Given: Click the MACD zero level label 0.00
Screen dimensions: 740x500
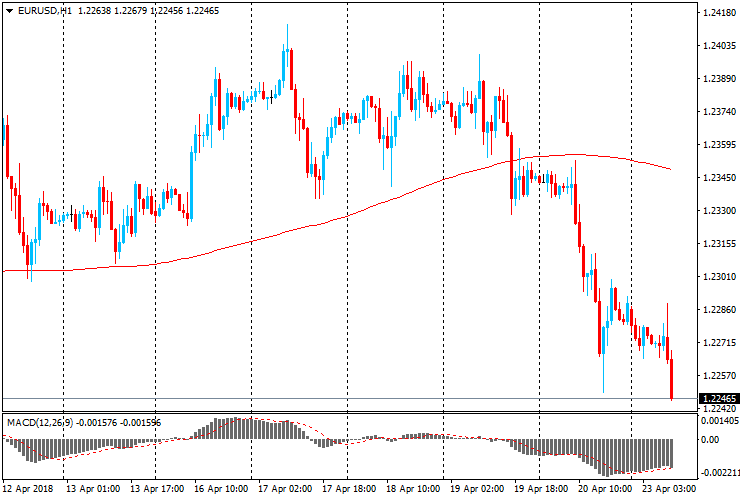Looking at the screenshot, I should [x=710, y=440].
